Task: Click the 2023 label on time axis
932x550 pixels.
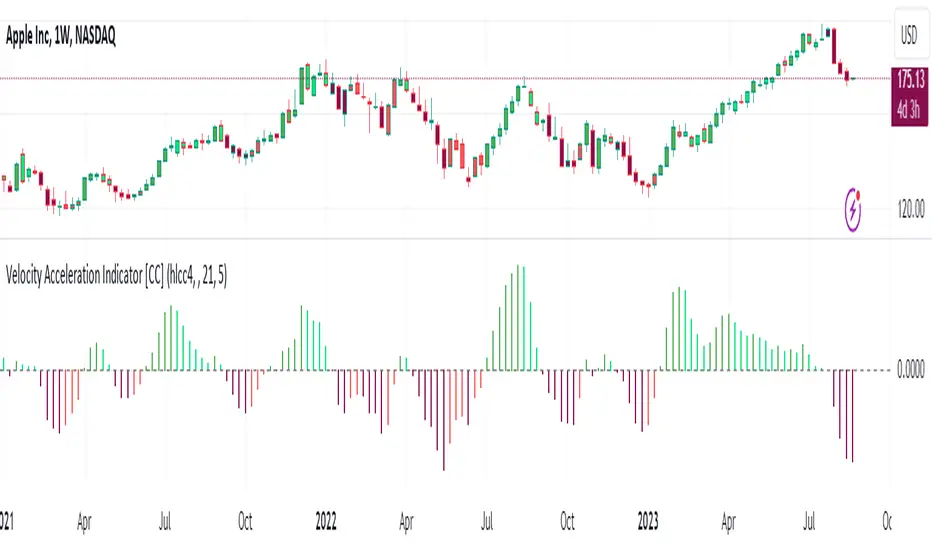Action: 645,520
